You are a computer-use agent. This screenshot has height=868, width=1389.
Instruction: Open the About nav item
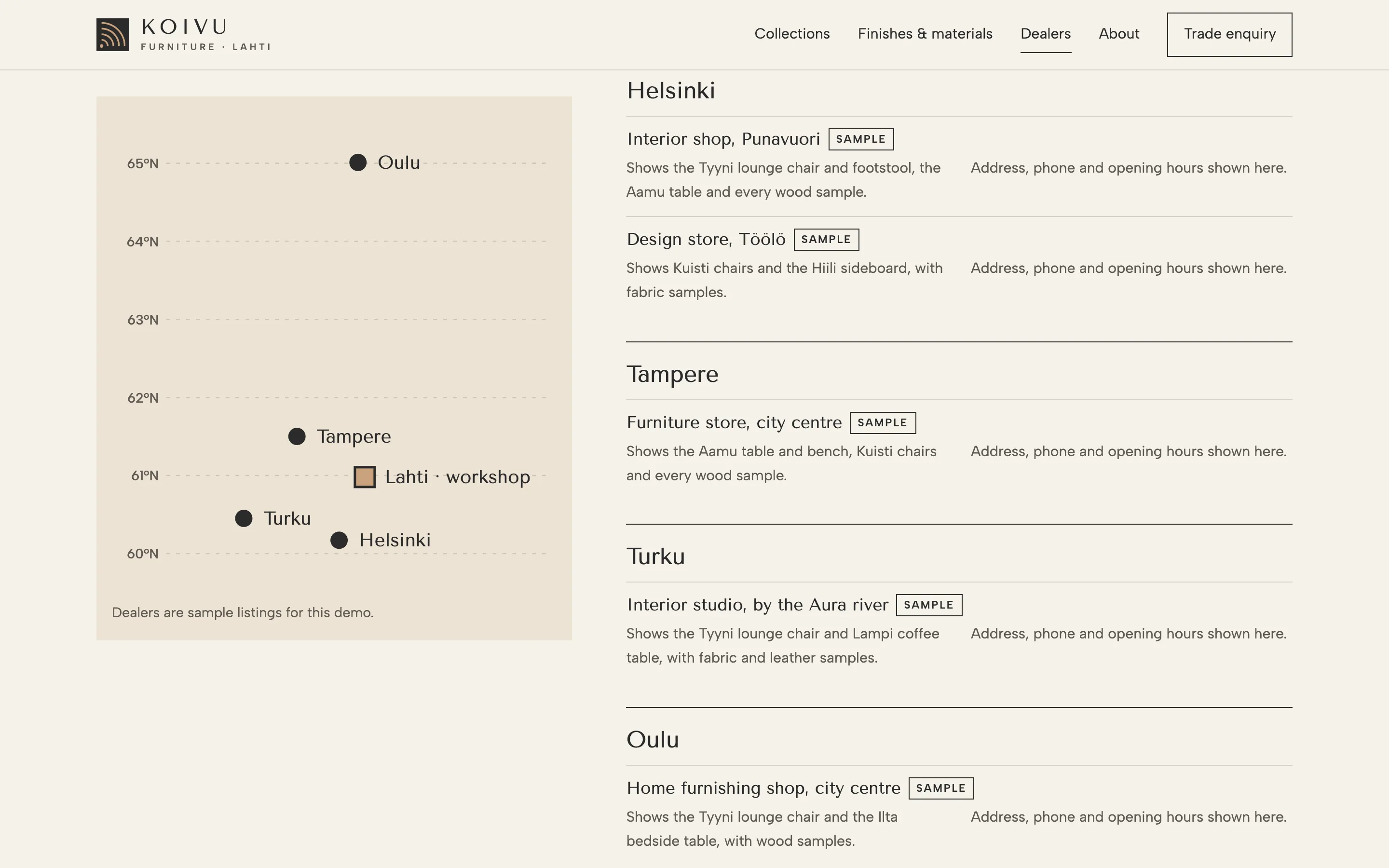(x=1118, y=34)
